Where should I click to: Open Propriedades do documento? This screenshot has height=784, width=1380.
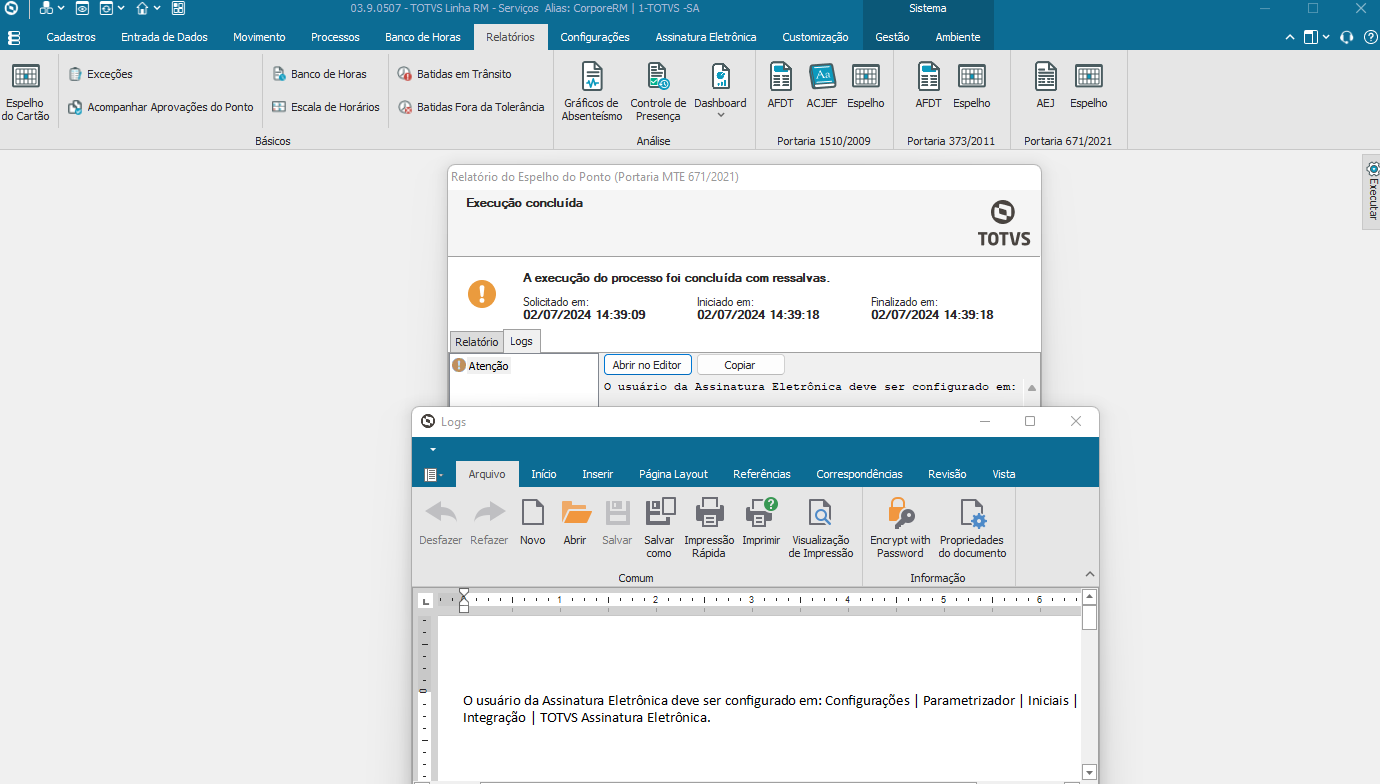[972, 529]
